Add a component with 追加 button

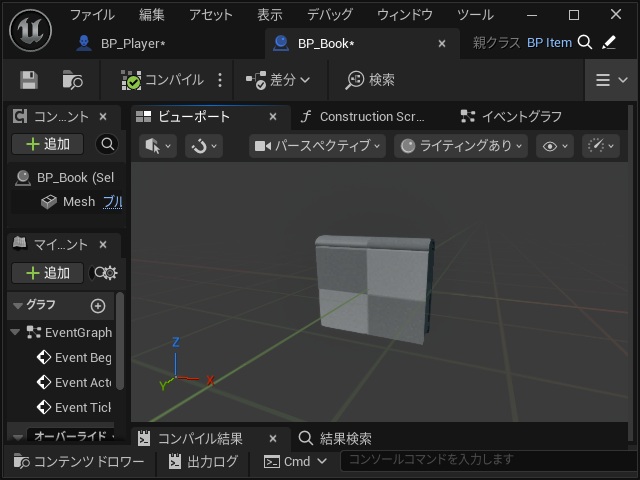(x=48, y=144)
